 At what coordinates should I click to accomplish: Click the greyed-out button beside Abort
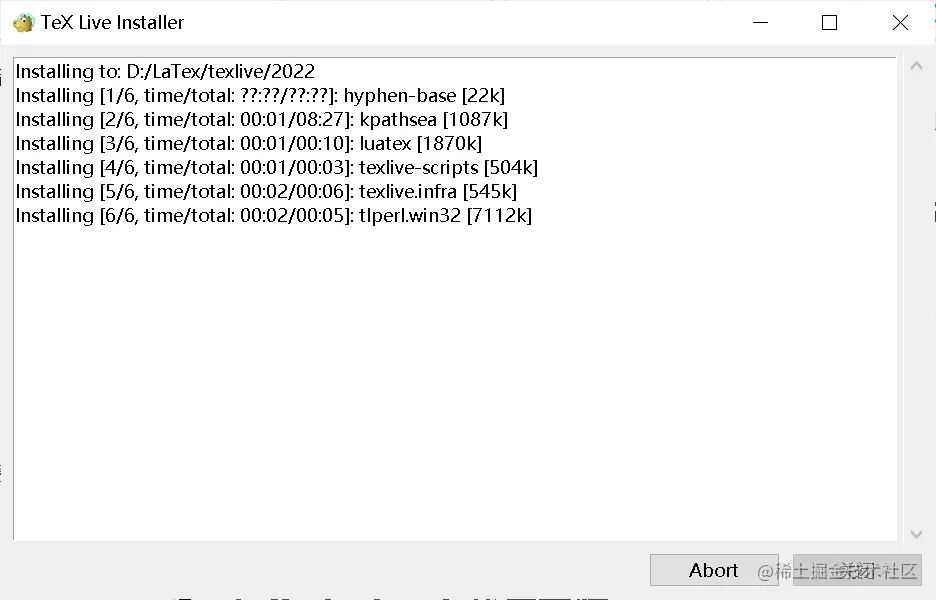[857, 570]
